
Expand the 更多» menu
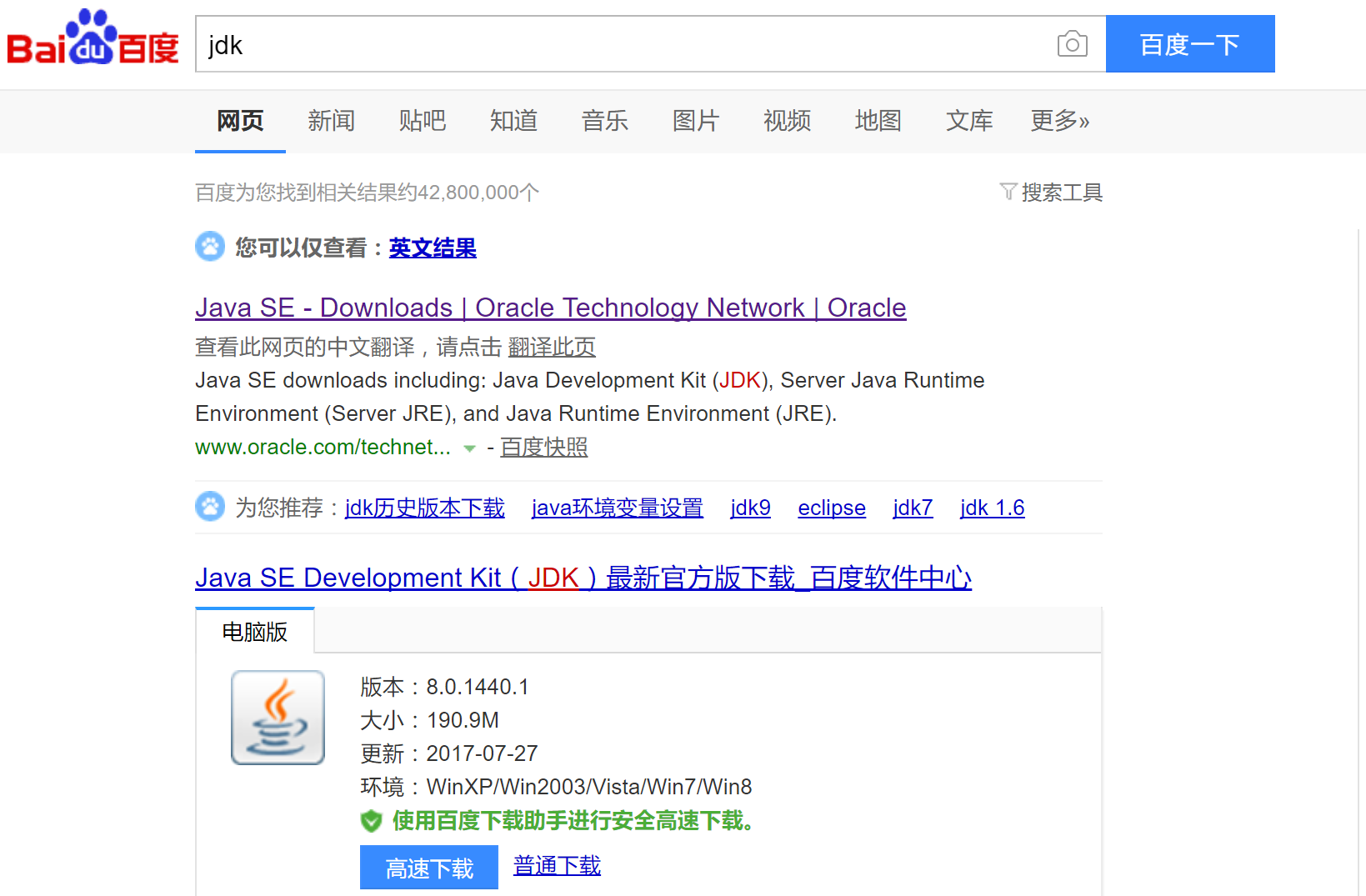pyautogui.click(x=1060, y=121)
